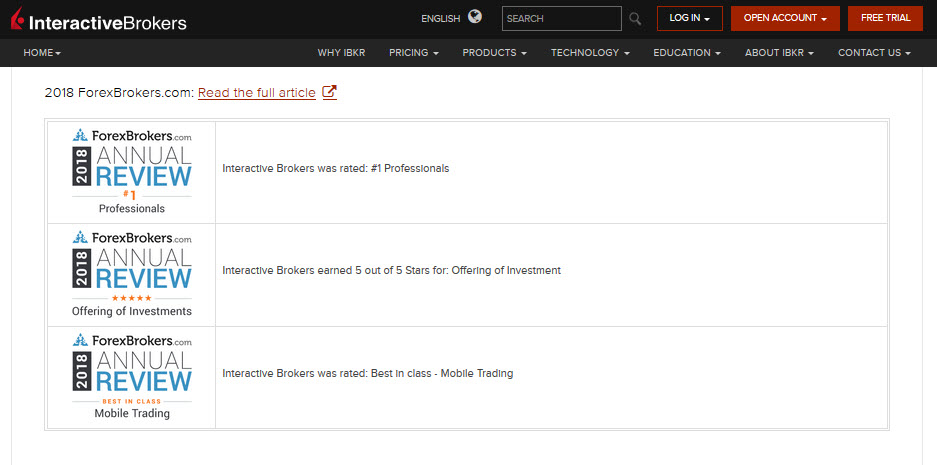
Task: Open the ABOUT IBKR menu
Action: (779, 53)
